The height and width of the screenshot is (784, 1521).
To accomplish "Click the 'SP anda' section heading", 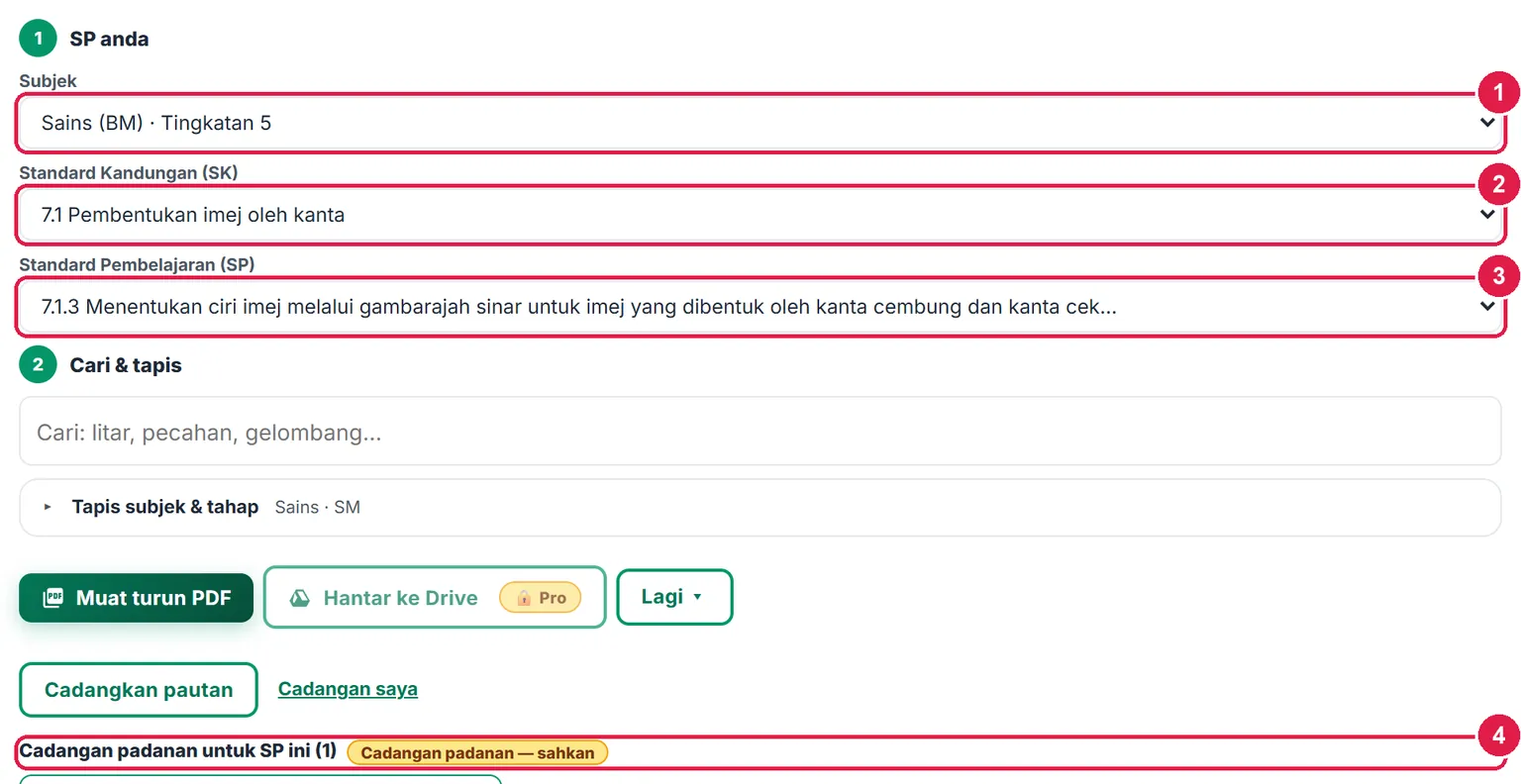I will 109,40.
